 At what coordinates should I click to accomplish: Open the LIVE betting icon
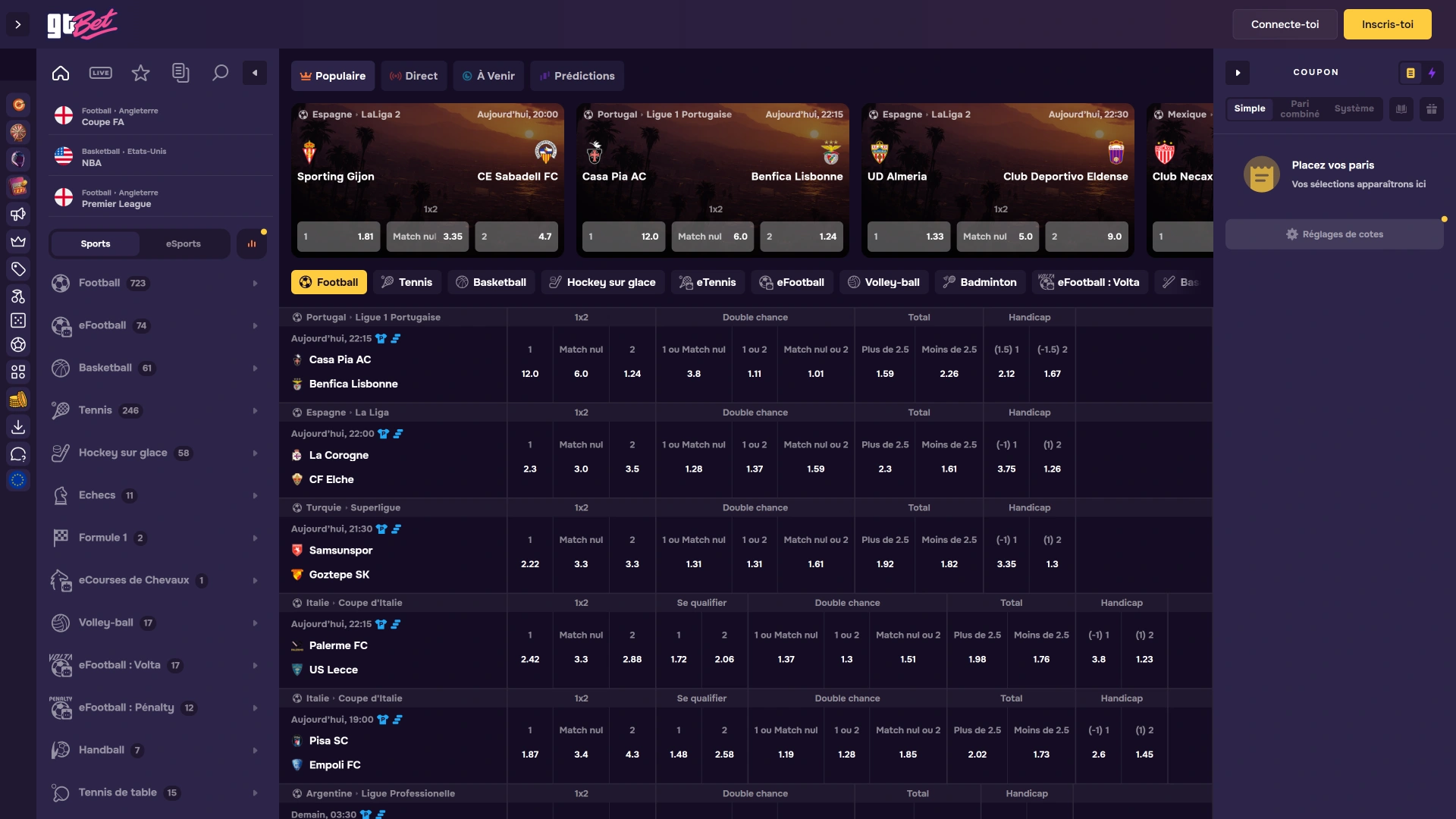point(101,73)
